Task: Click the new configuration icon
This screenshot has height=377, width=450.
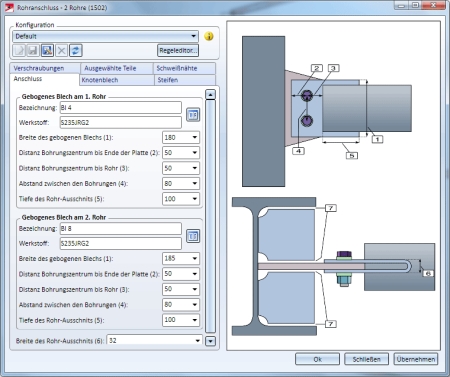Action: tap(19, 51)
